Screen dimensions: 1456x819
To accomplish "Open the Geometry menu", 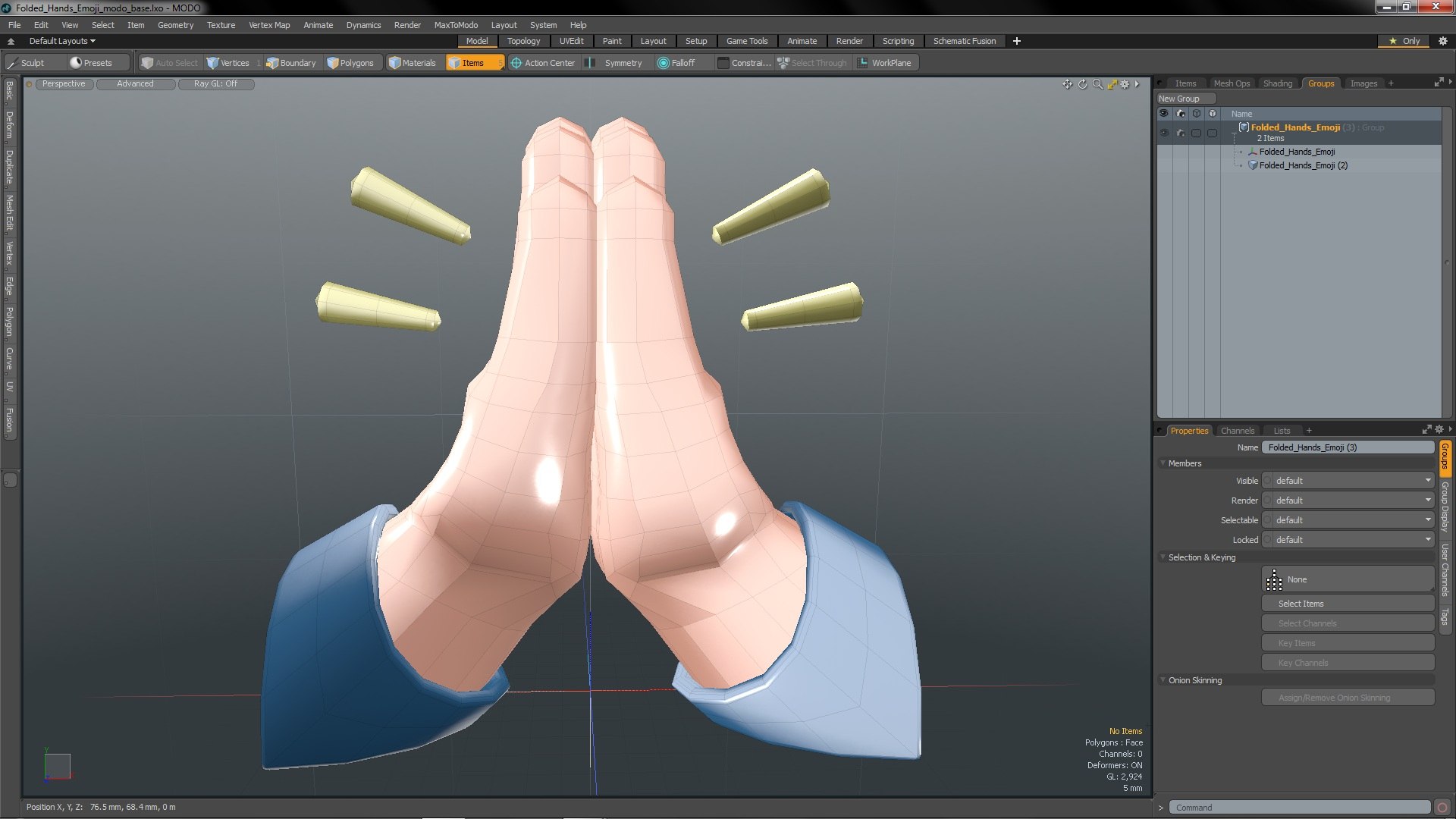I will (x=175, y=25).
